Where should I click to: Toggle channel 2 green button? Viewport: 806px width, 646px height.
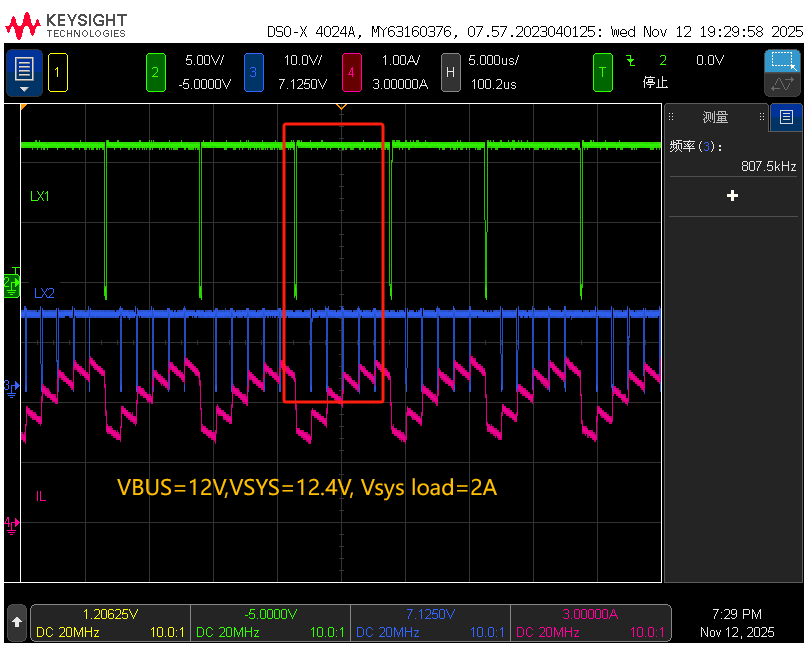click(156, 72)
